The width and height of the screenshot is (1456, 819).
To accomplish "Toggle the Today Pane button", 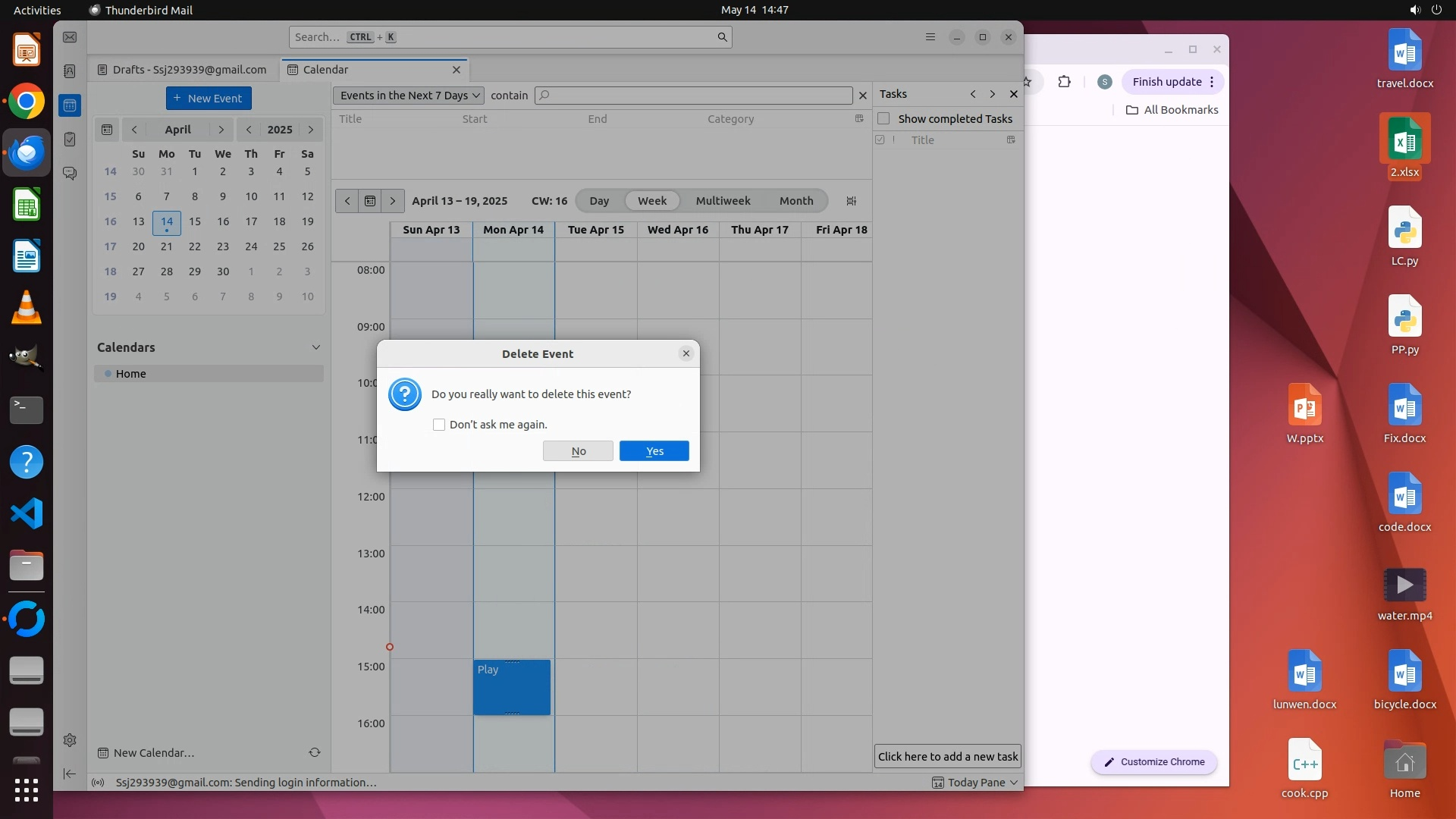I will (975, 783).
